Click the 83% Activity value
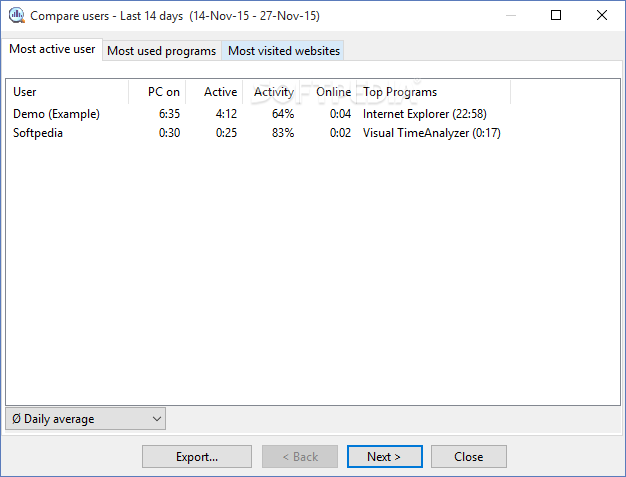This screenshot has height=477, width=626. (283, 133)
